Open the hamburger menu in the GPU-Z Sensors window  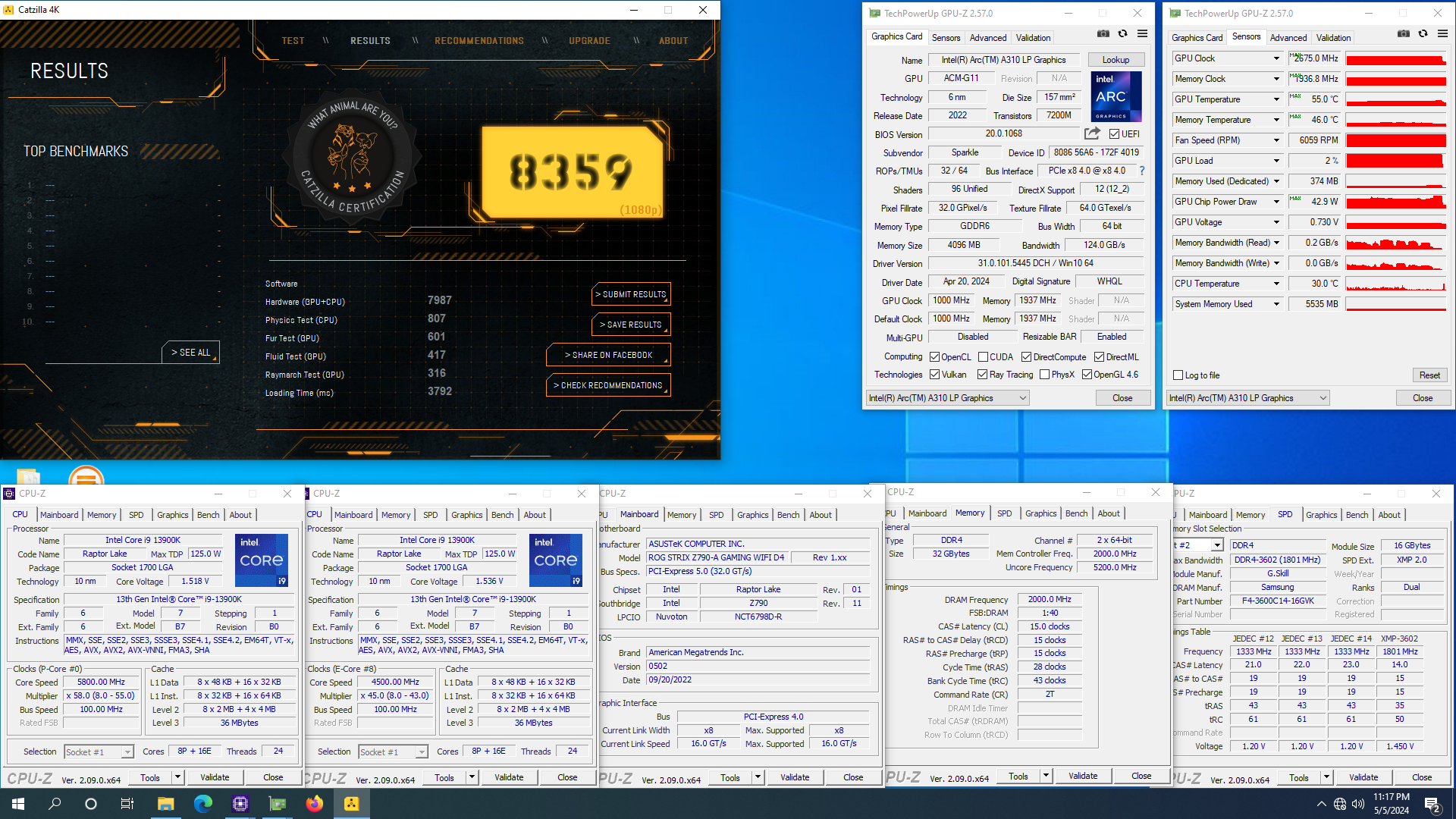click(x=1442, y=33)
